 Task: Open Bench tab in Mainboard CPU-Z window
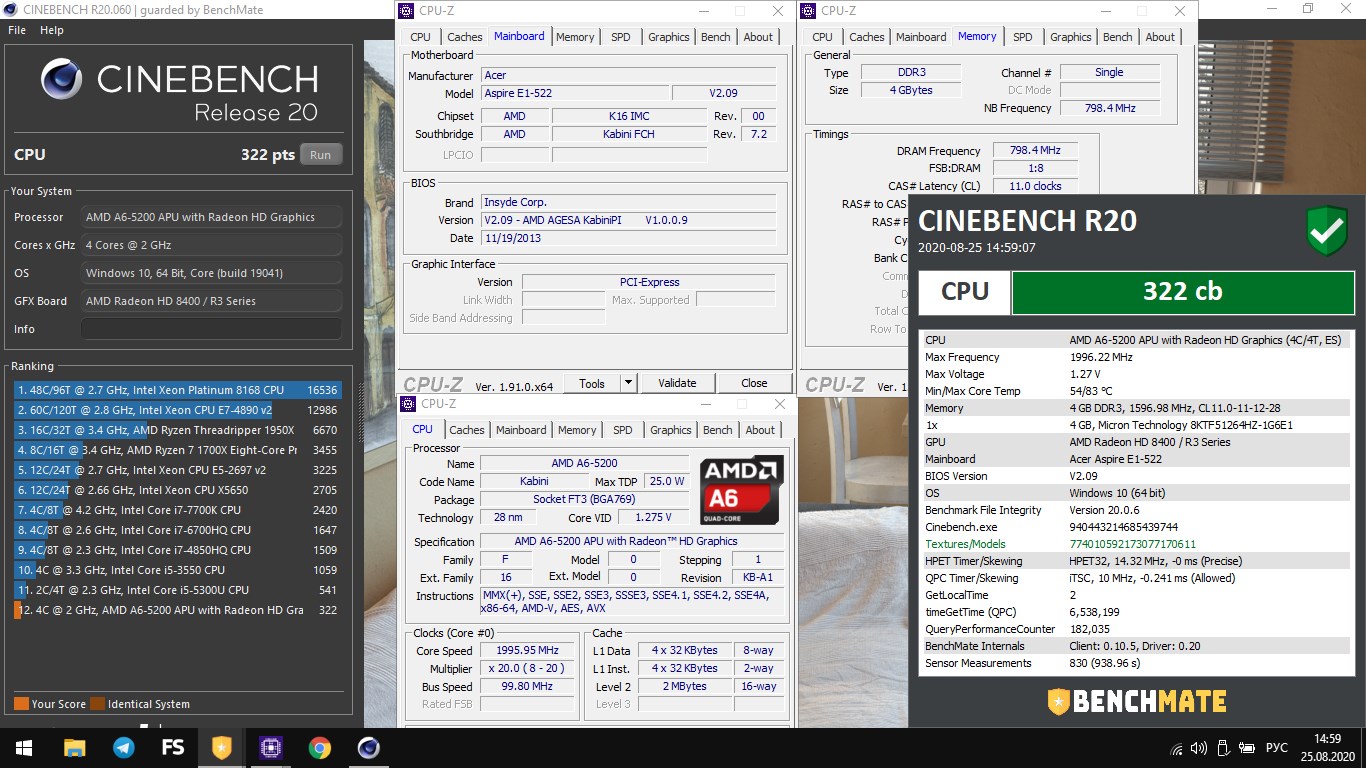click(716, 37)
